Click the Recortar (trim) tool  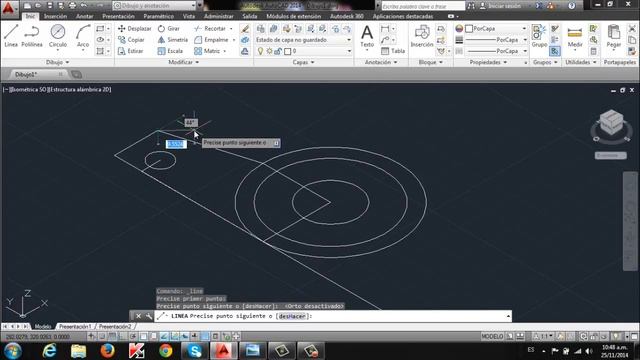(x=210, y=29)
